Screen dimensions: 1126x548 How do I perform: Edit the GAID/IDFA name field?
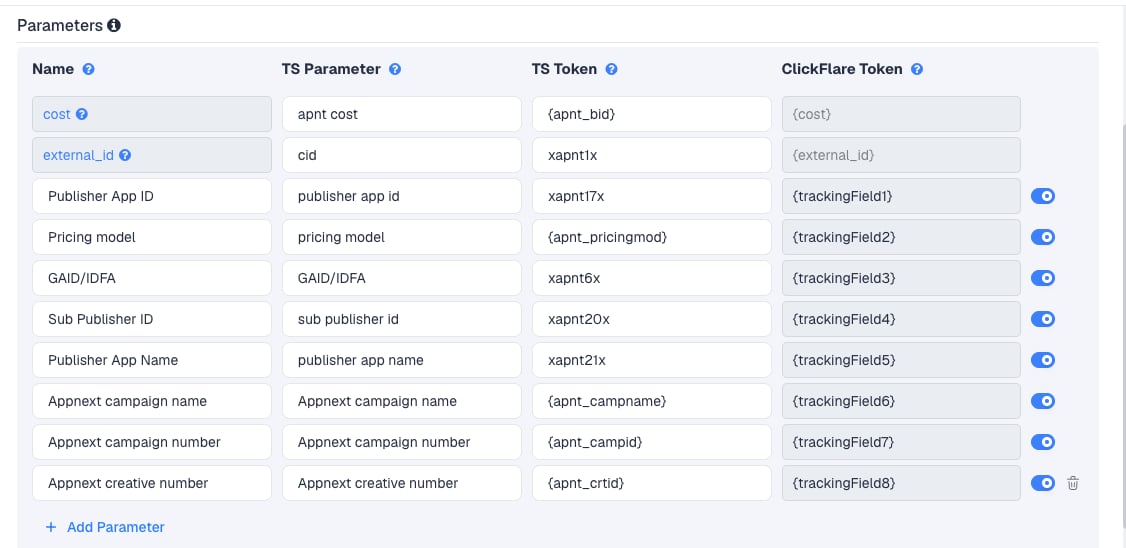pyautogui.click(x=152, y=278)
